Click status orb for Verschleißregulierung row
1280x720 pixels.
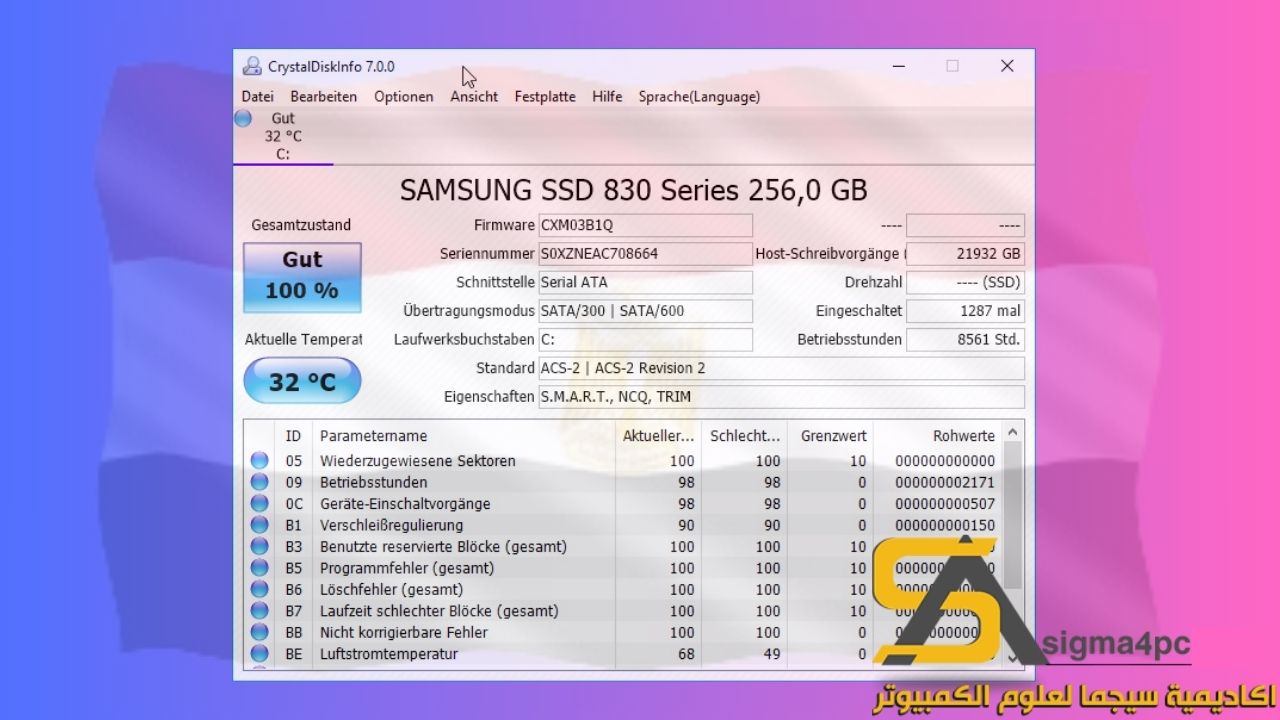pos(260,525)
